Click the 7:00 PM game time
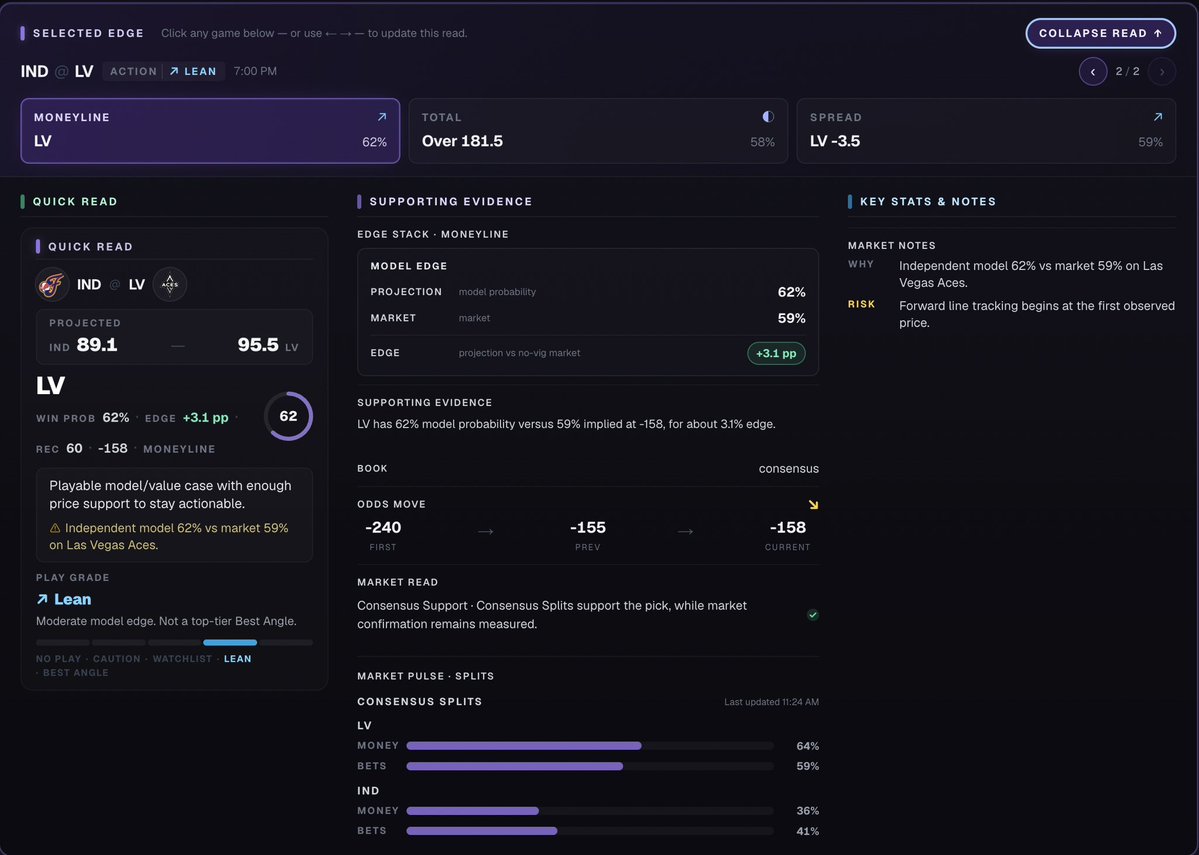 point(255,71)
